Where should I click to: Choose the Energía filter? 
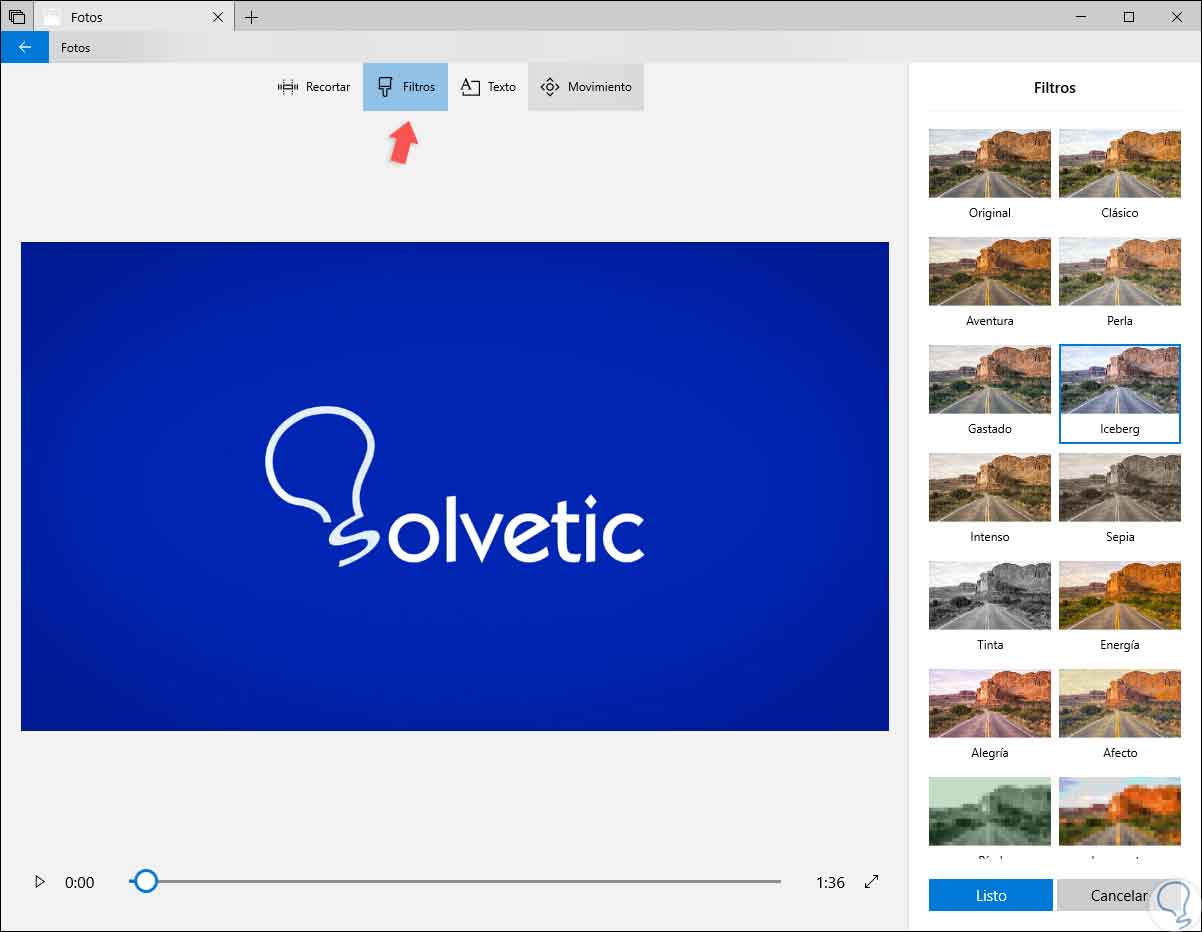click(1119, 596)
